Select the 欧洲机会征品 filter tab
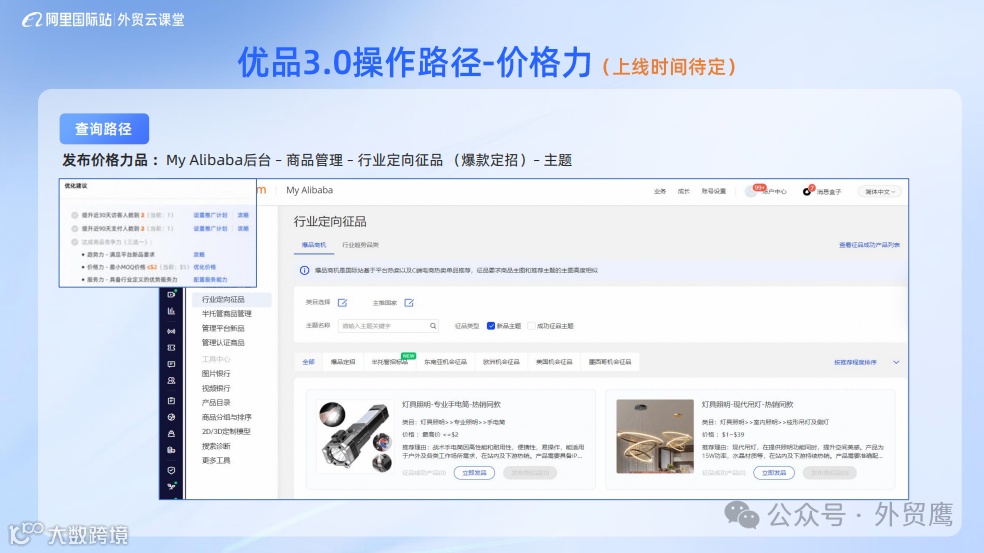 (x=501, y=362)
